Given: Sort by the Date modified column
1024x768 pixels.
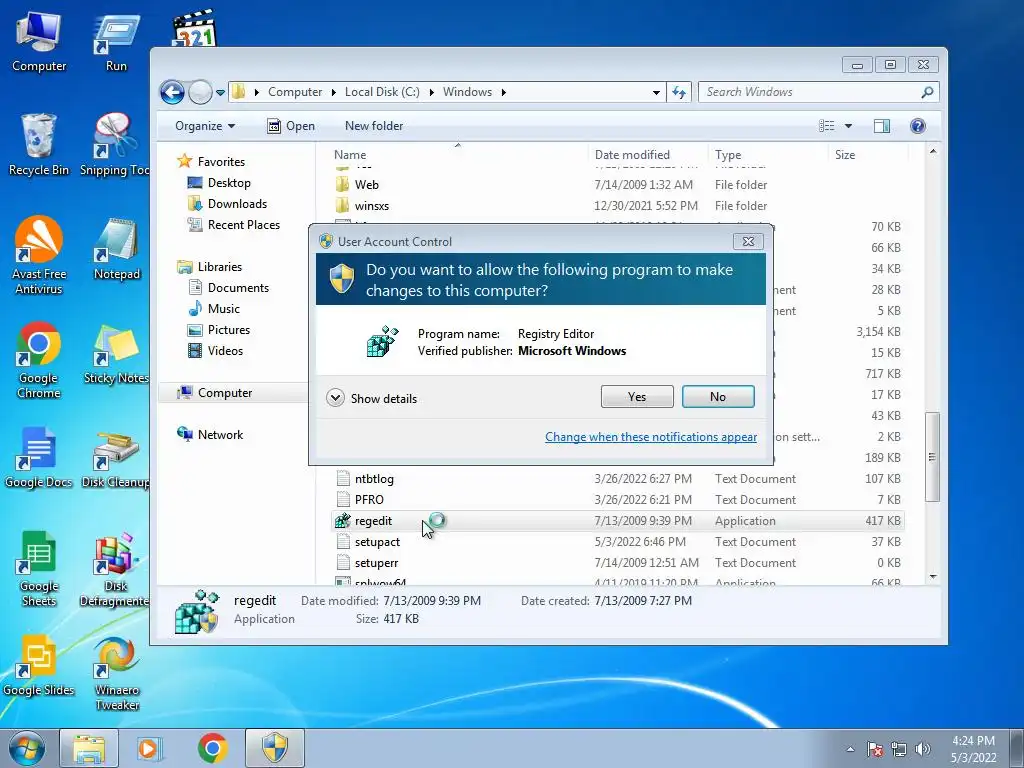Looking at the screenshot, I should (x=648, y=155).
